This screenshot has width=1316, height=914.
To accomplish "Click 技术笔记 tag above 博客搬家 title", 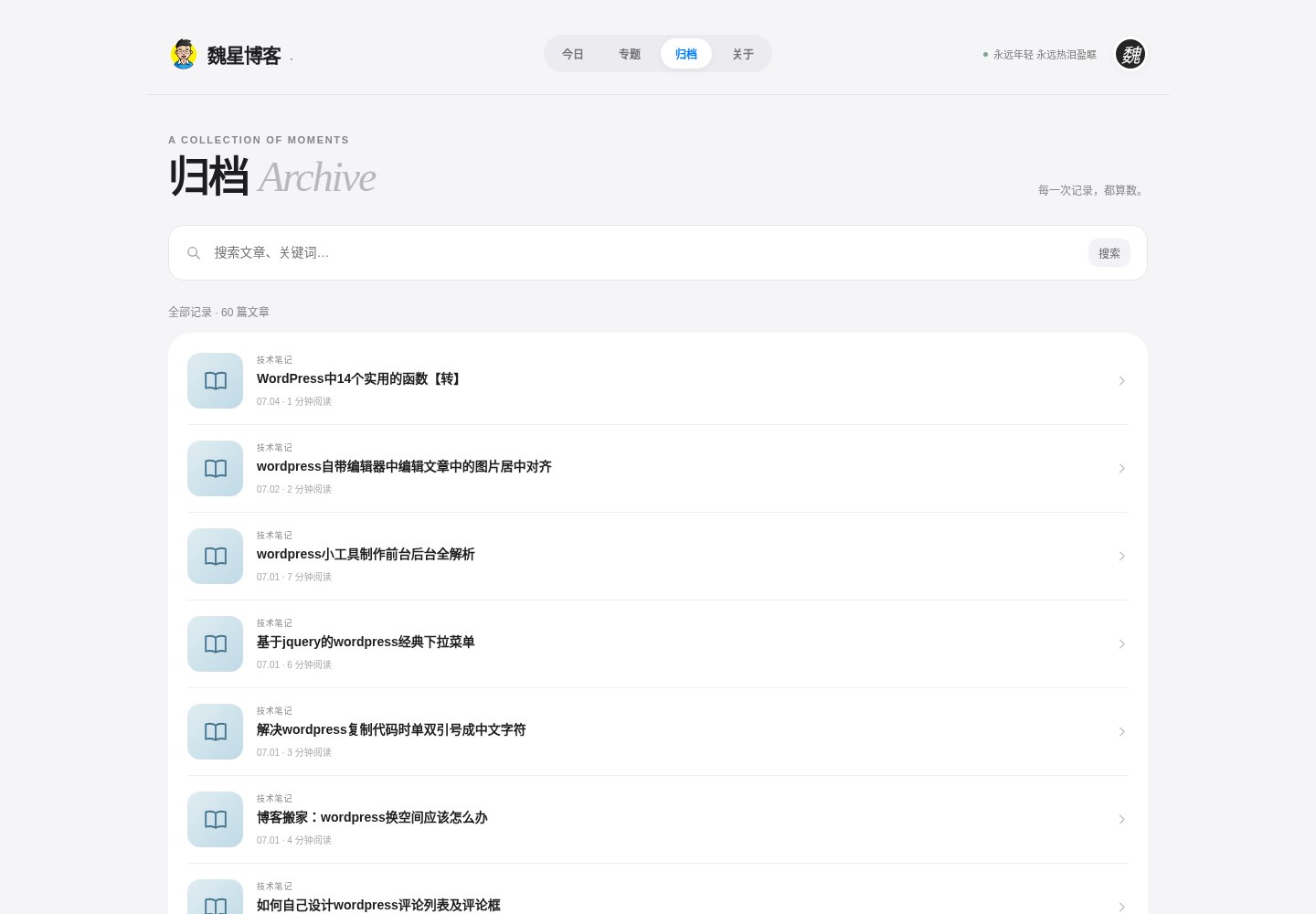I will tap(274, 799).
